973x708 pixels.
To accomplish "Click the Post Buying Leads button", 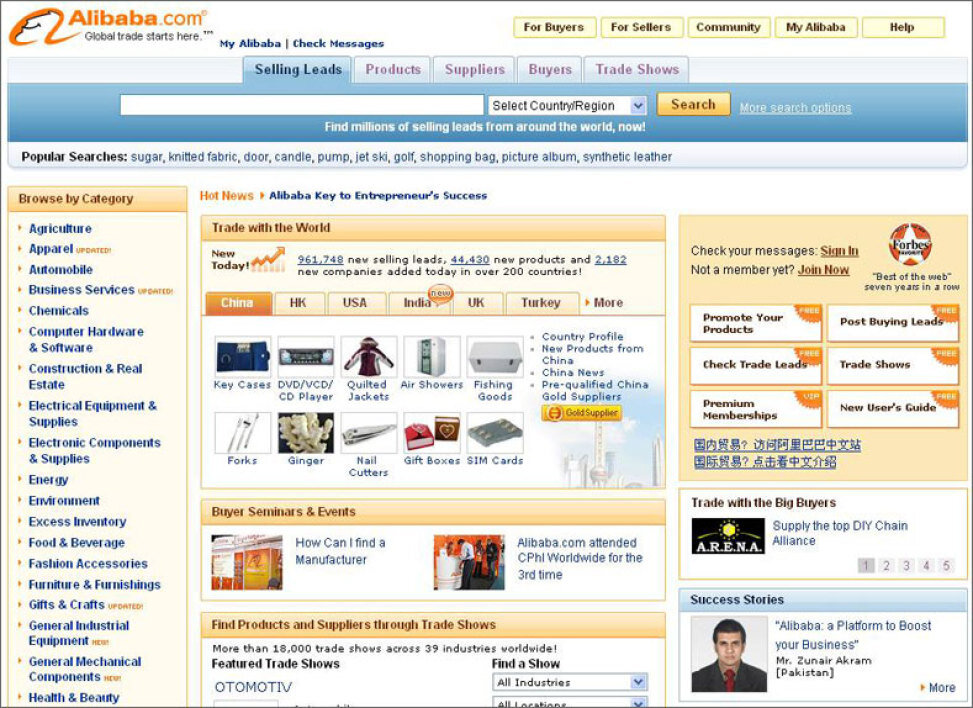I will click(x=892, y=323).
